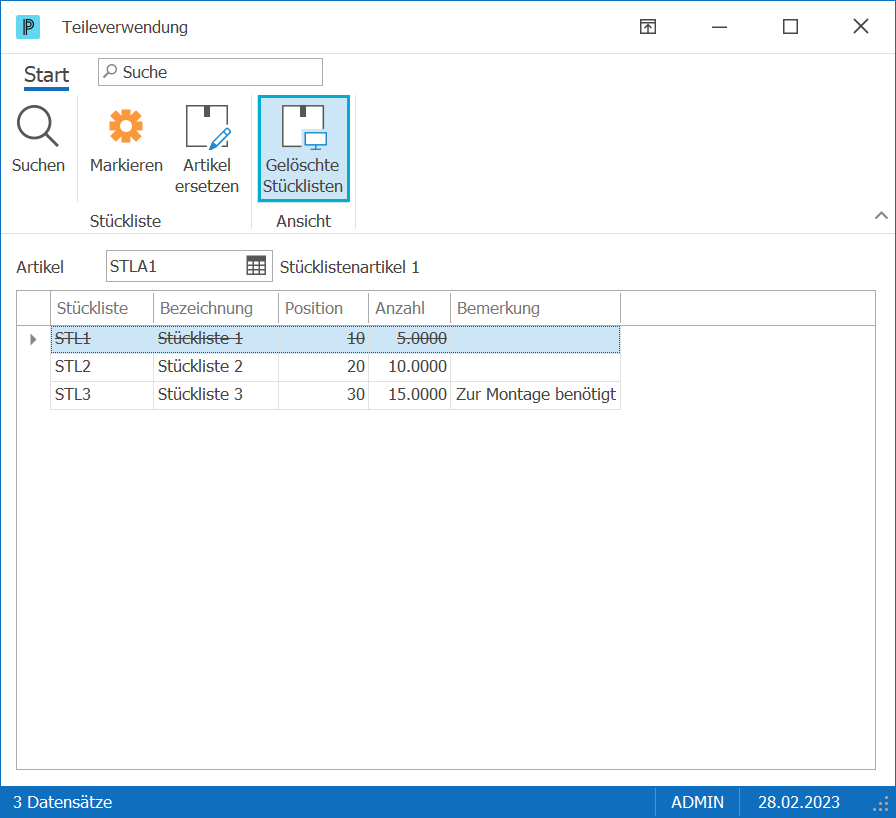Click the application logo icon
Screen dimensions: 896x818
[x=28, y=27]
